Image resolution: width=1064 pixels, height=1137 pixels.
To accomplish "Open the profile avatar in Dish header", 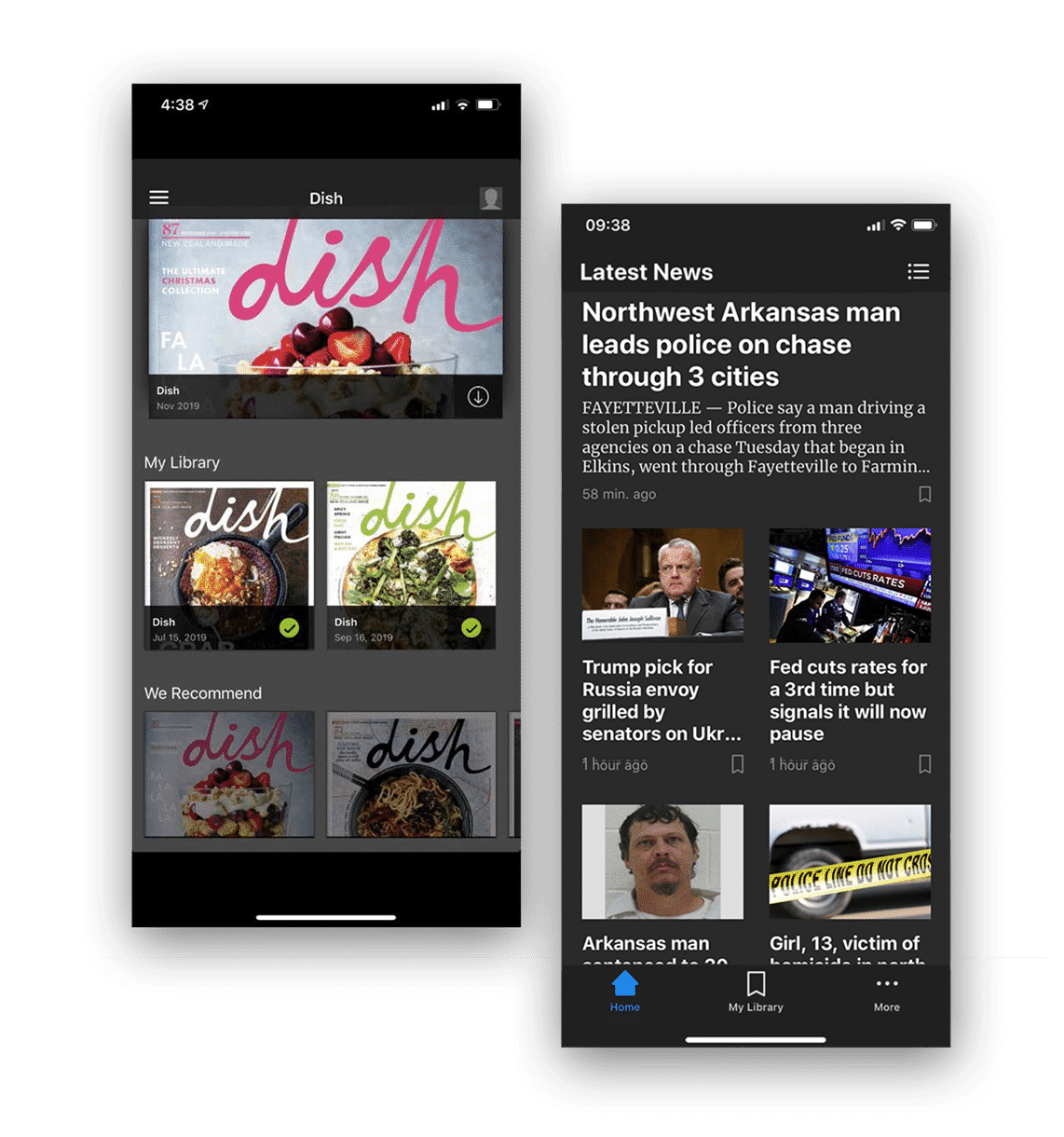I will click(491, 198).
